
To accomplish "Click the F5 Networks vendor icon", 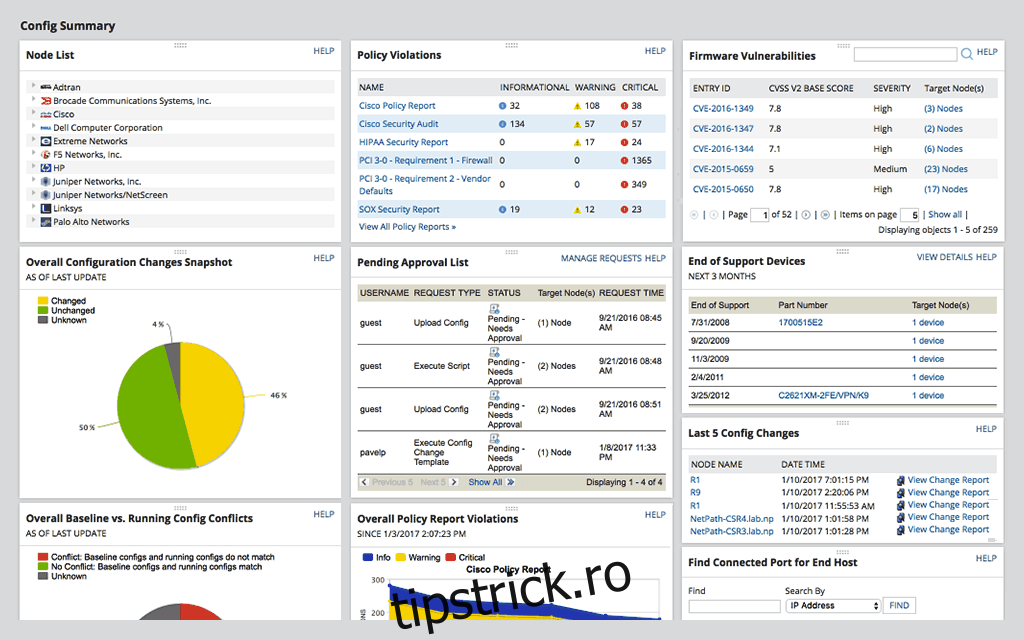I will pyautogui.click(x=45, y=155).
